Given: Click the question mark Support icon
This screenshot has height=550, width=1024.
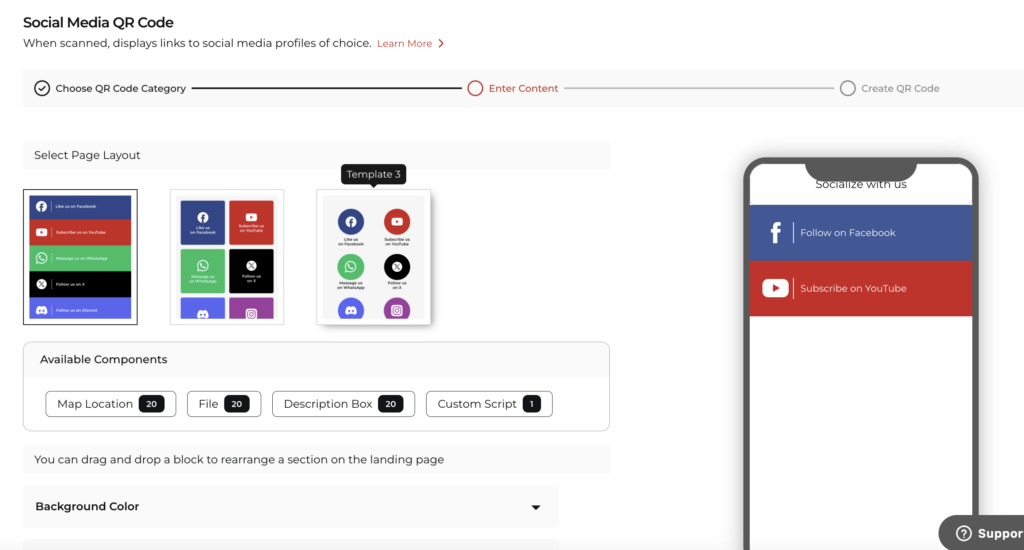Looking at the screenshot, I should pyautogui.click(x=963, y=534).
